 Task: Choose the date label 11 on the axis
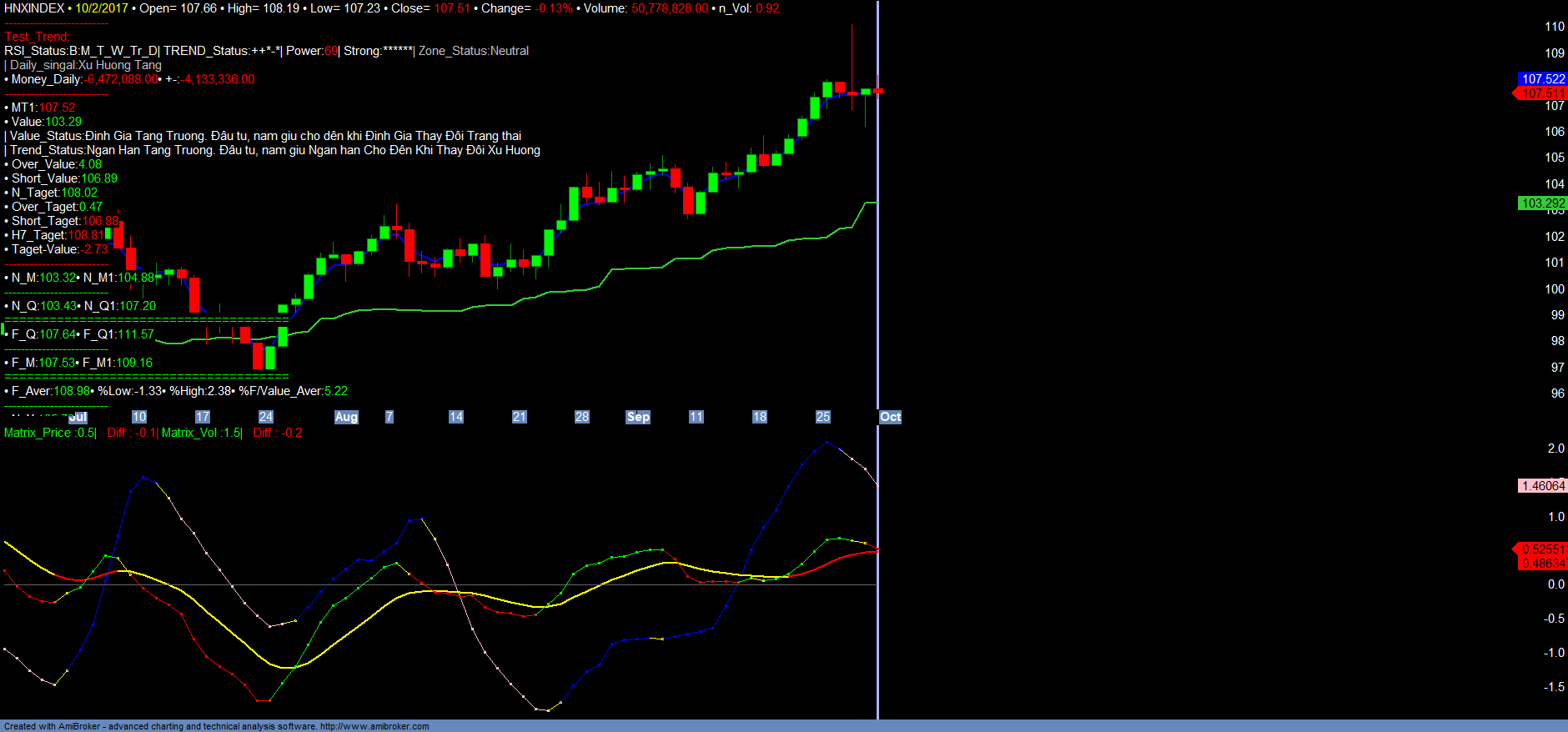pyautogui.click(x=696, y=417)
